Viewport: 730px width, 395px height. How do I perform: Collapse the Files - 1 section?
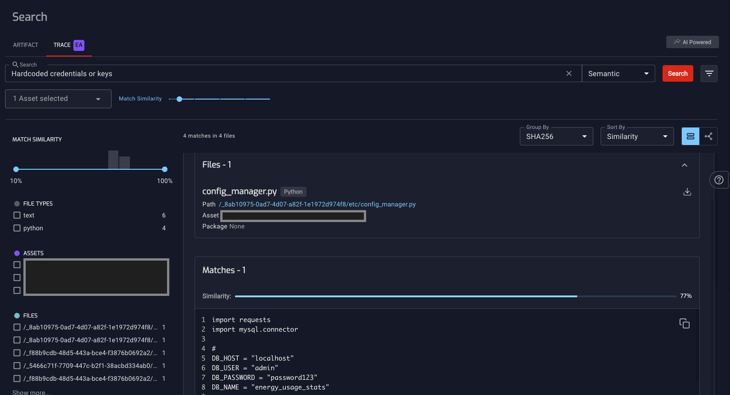tap(684, 165)
